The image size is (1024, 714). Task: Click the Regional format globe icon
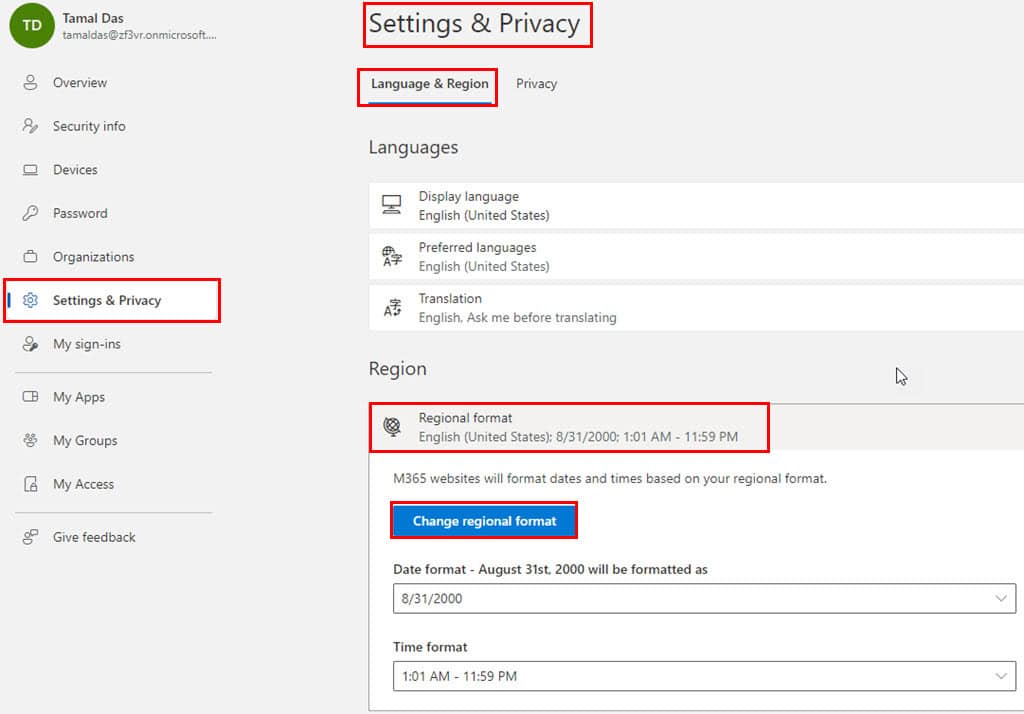tap(392, 427)
